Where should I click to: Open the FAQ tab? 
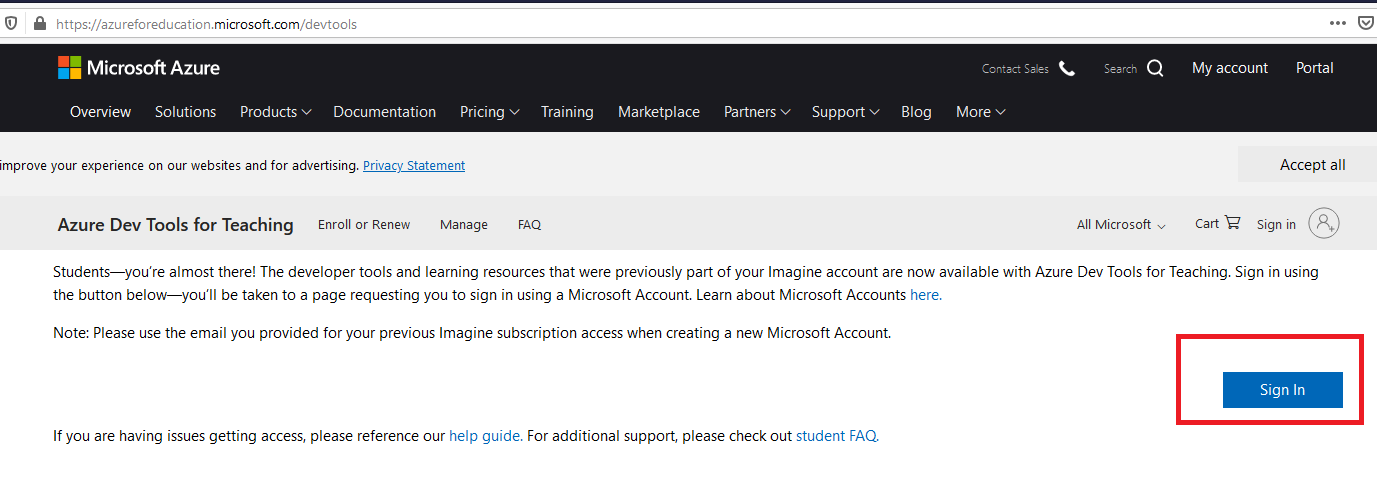529,225
